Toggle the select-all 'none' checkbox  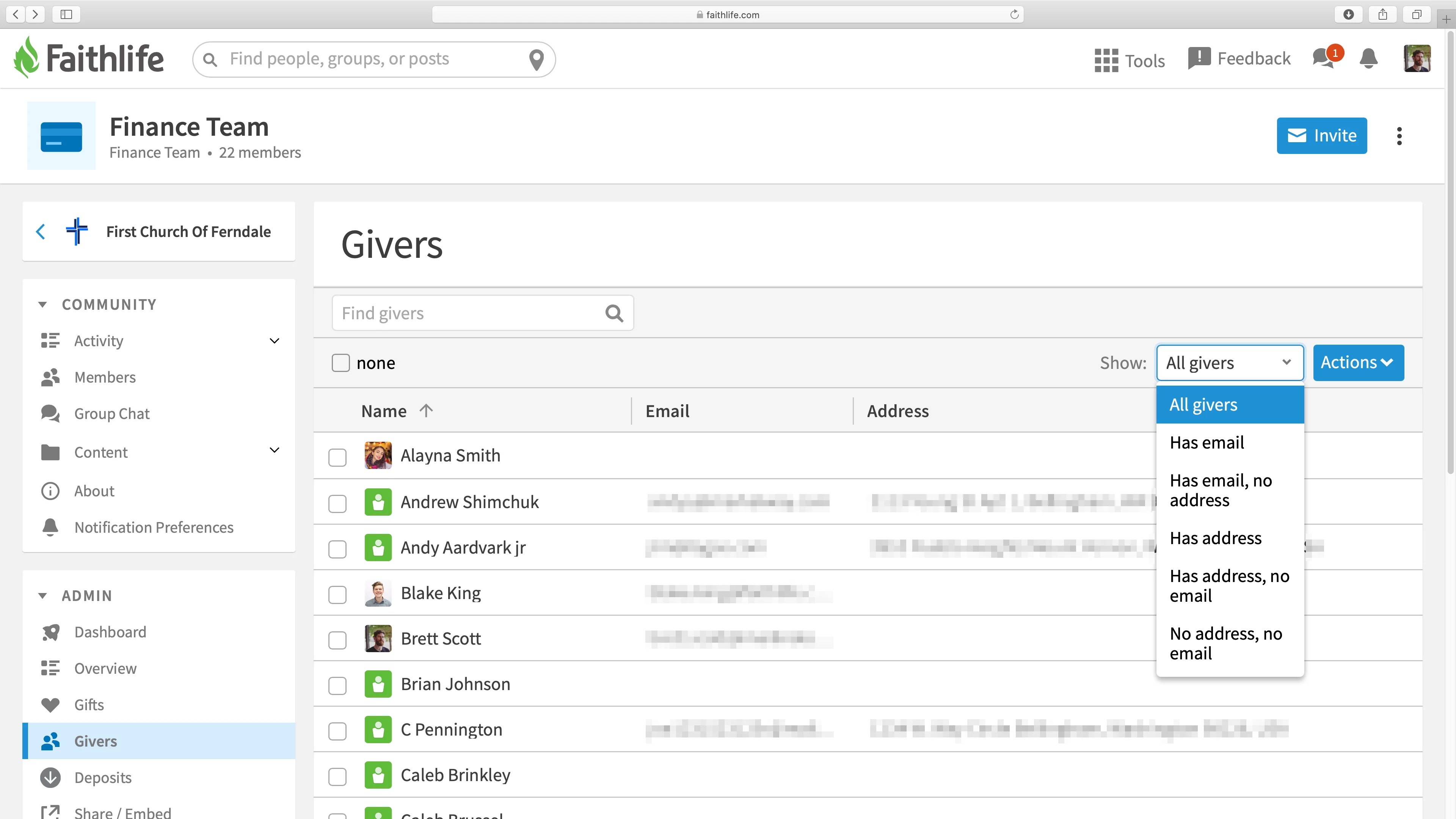pyautogui.click(x=341, y=363)
